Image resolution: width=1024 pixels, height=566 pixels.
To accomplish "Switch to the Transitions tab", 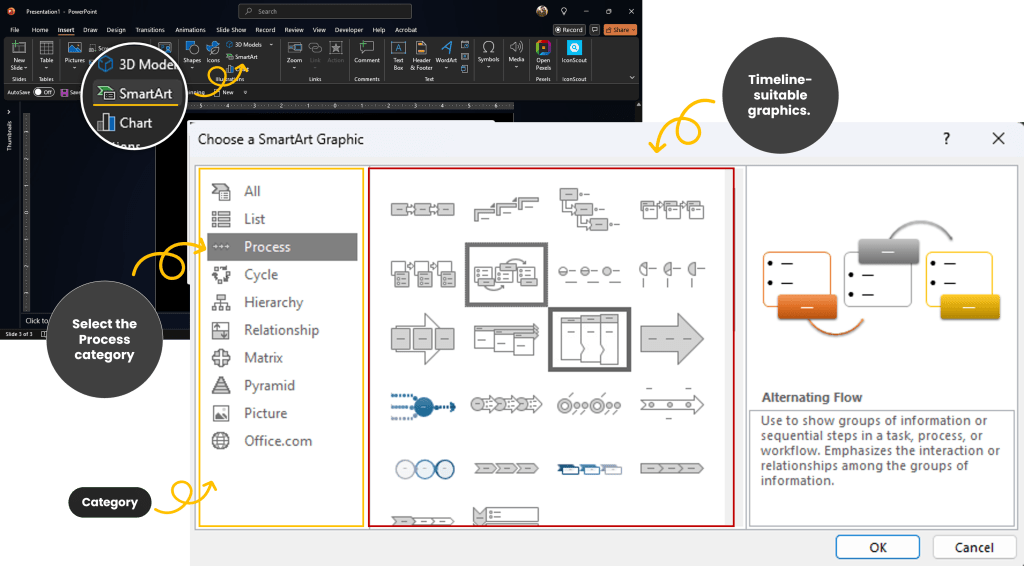I will 150,30.
